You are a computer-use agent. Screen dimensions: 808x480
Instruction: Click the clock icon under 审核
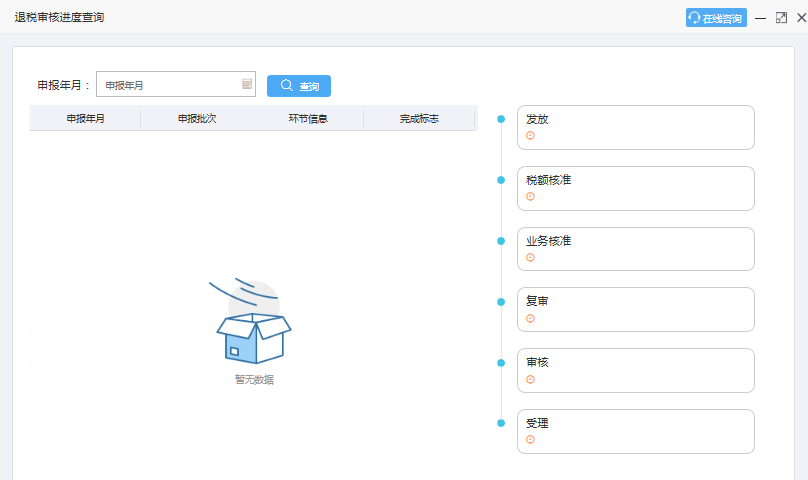point(530,379)
